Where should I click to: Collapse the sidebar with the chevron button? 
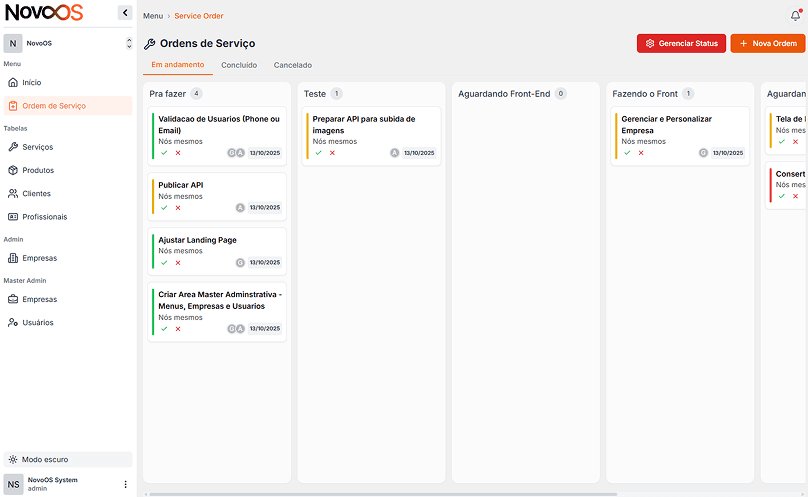pyautogui.click(x=124, y=13)
